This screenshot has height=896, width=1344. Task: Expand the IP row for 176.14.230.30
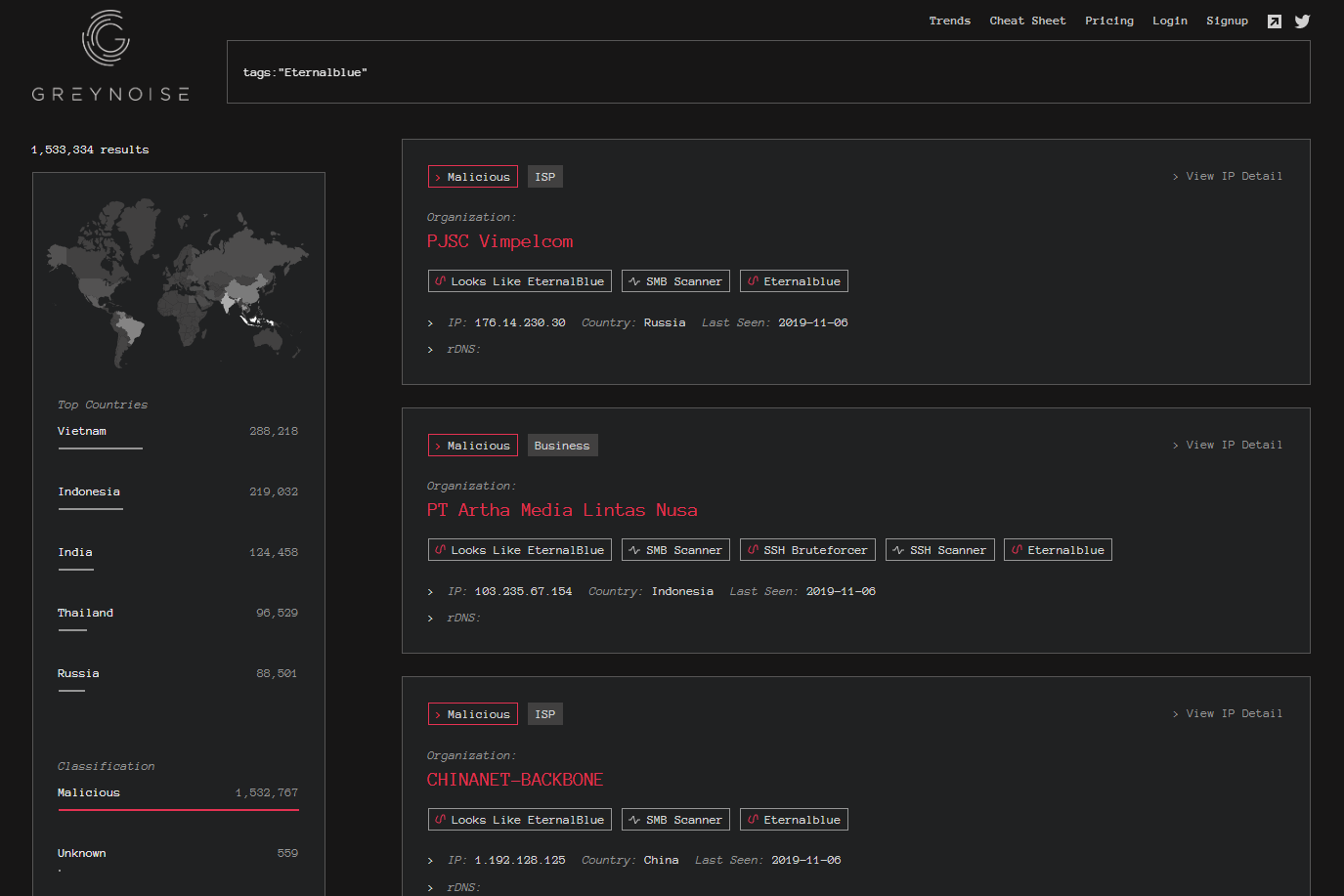430,321
